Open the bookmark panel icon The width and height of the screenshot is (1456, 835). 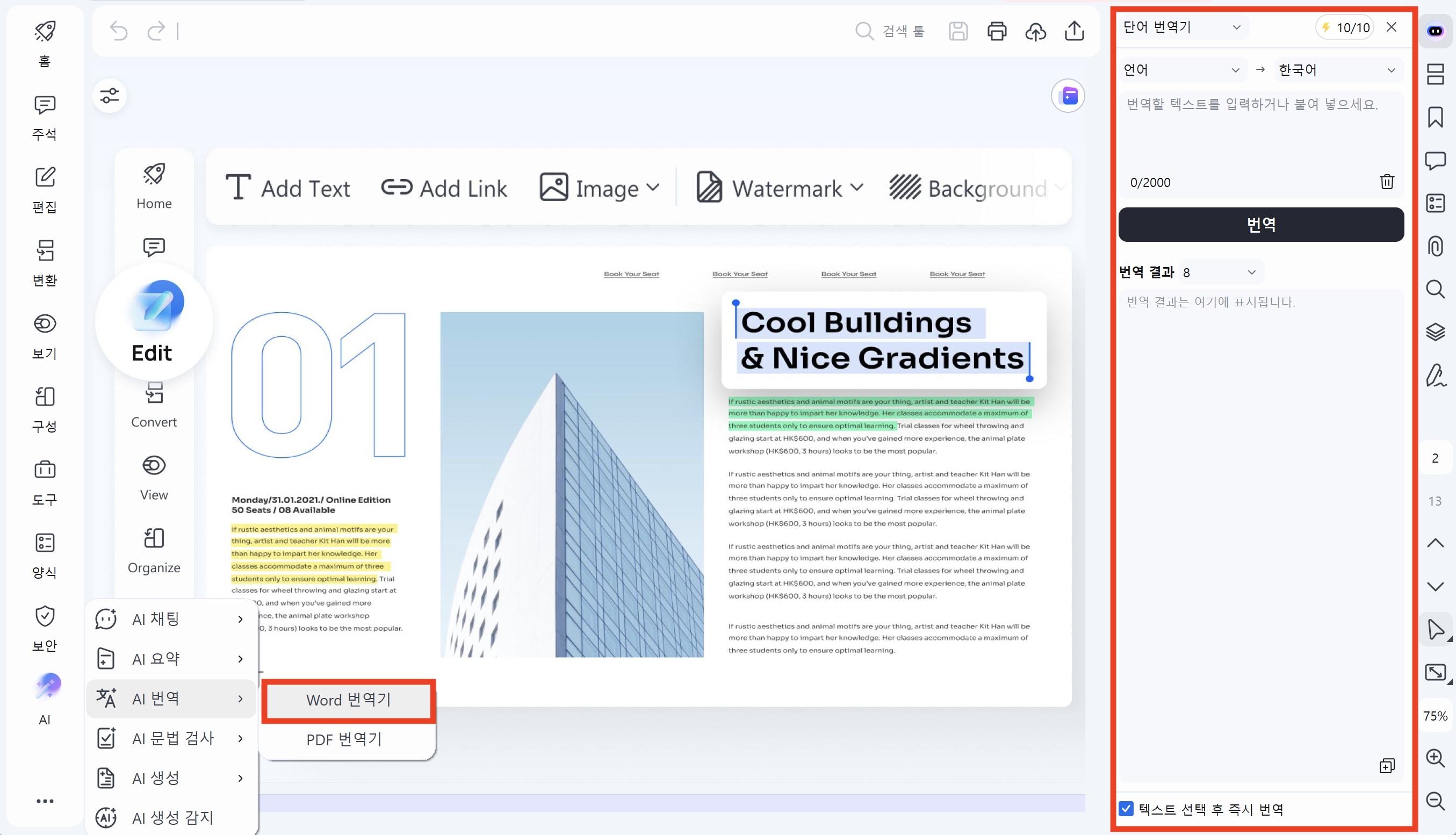point(1435,117)
